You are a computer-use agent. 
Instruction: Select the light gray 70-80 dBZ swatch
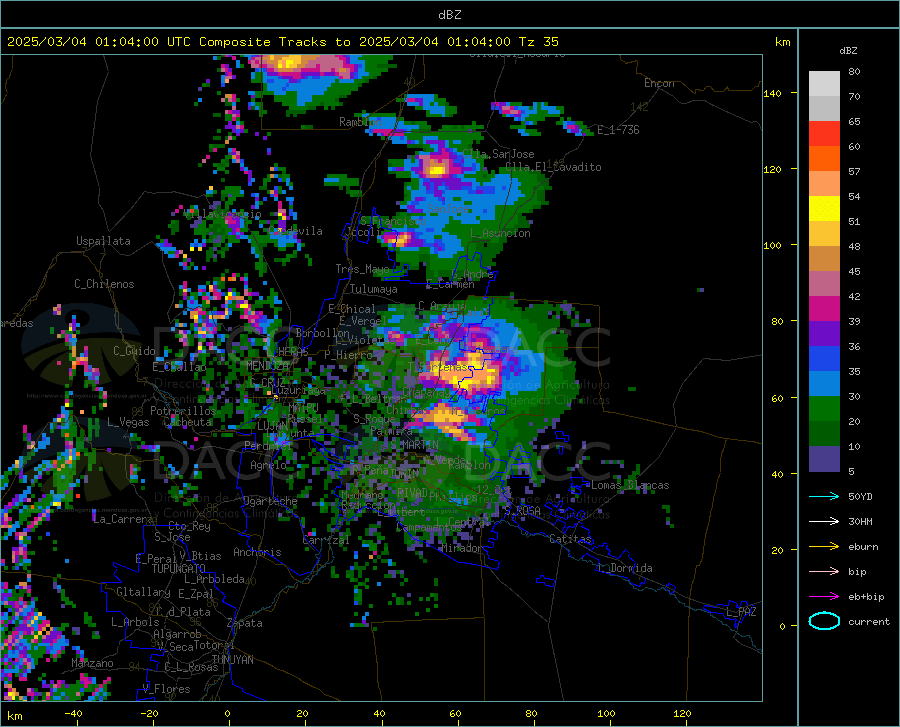click(824, 84)
